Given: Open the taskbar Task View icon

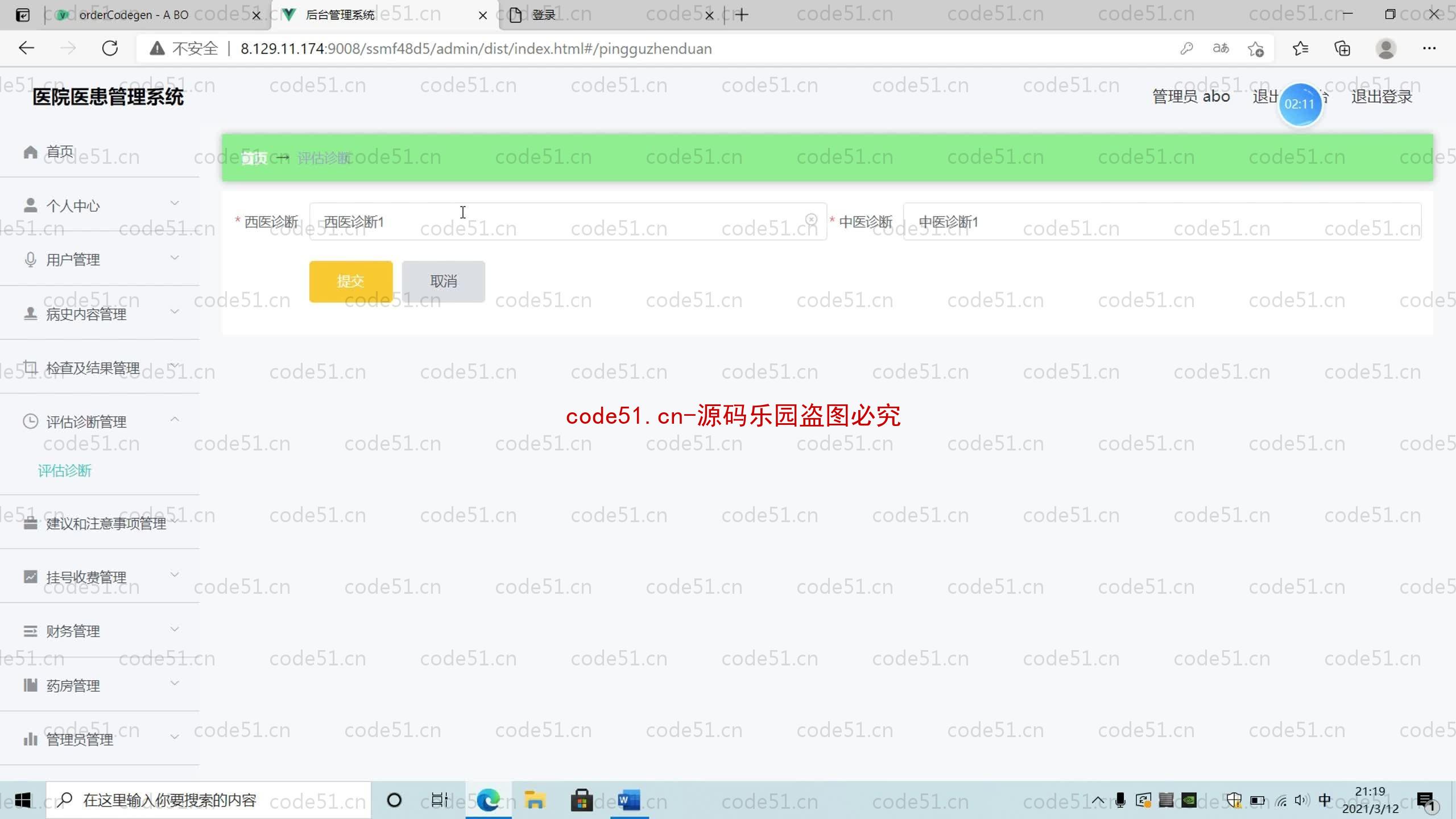Looking at the screenshot, I should point(439,800).
